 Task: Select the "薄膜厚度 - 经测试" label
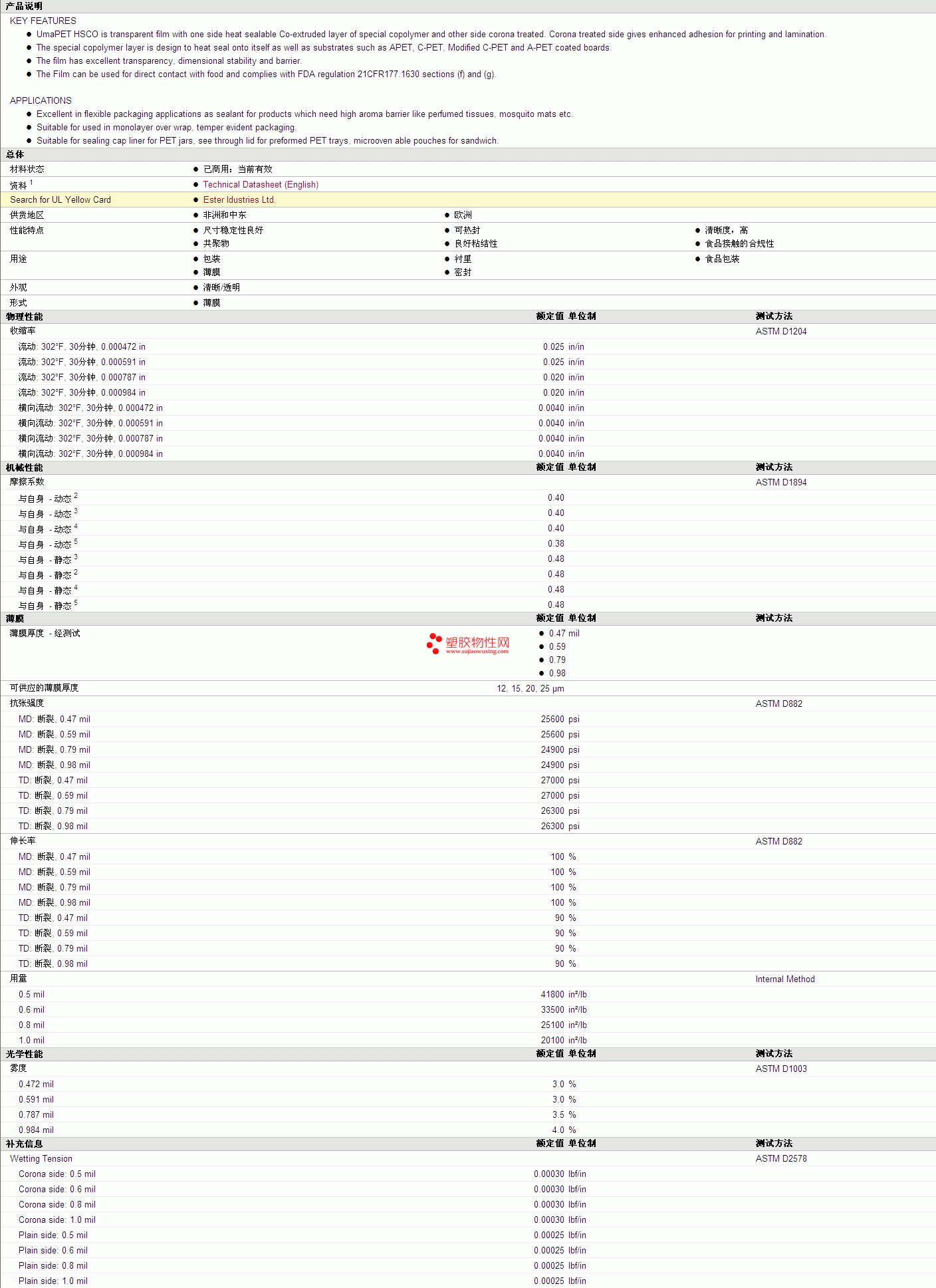(45, 634)
